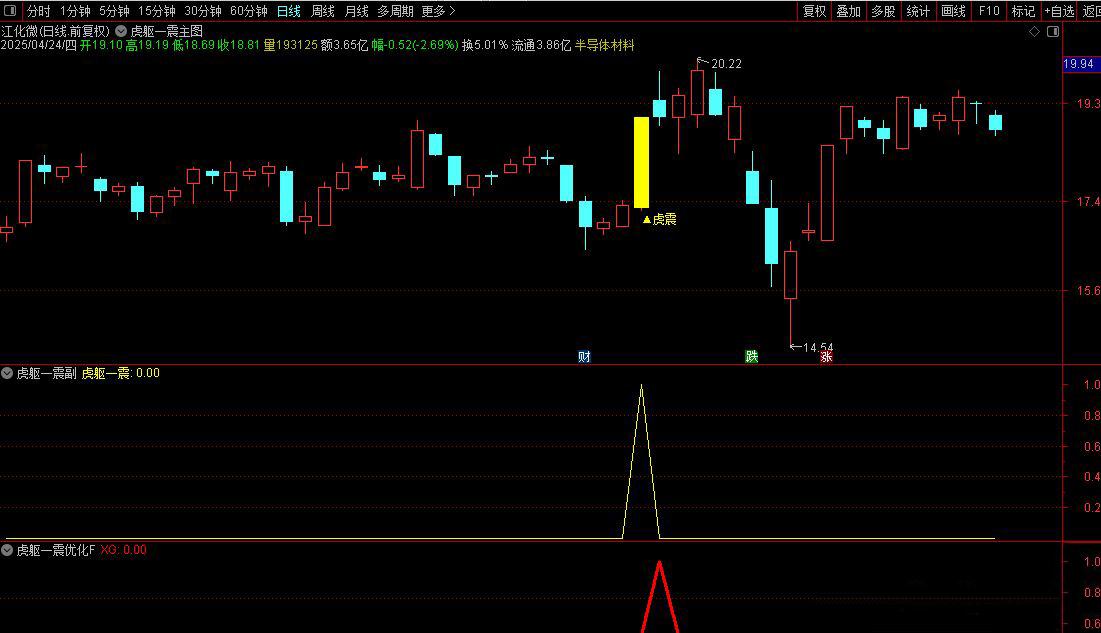1101x633 pixels.
Task: Click the stock name 江化微(日线.前复权)
Action: coord(55,32)
